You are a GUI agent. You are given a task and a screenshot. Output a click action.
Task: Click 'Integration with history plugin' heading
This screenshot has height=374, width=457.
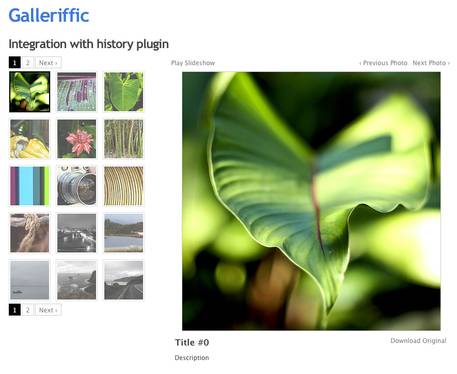89,44
